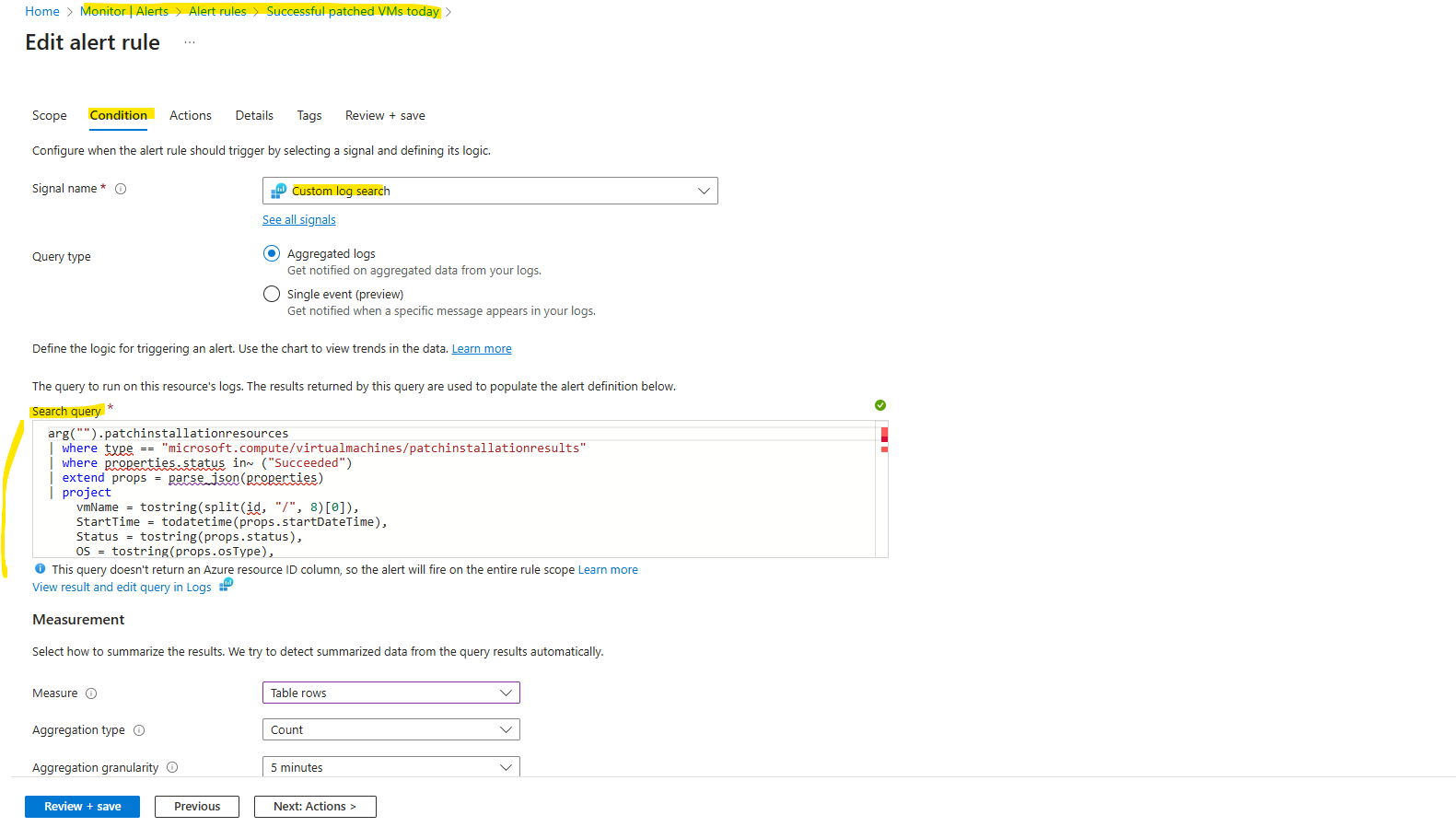Switch to the Tags tab
Viewport: 1456px width, 827px height.
tap(309, 115)
